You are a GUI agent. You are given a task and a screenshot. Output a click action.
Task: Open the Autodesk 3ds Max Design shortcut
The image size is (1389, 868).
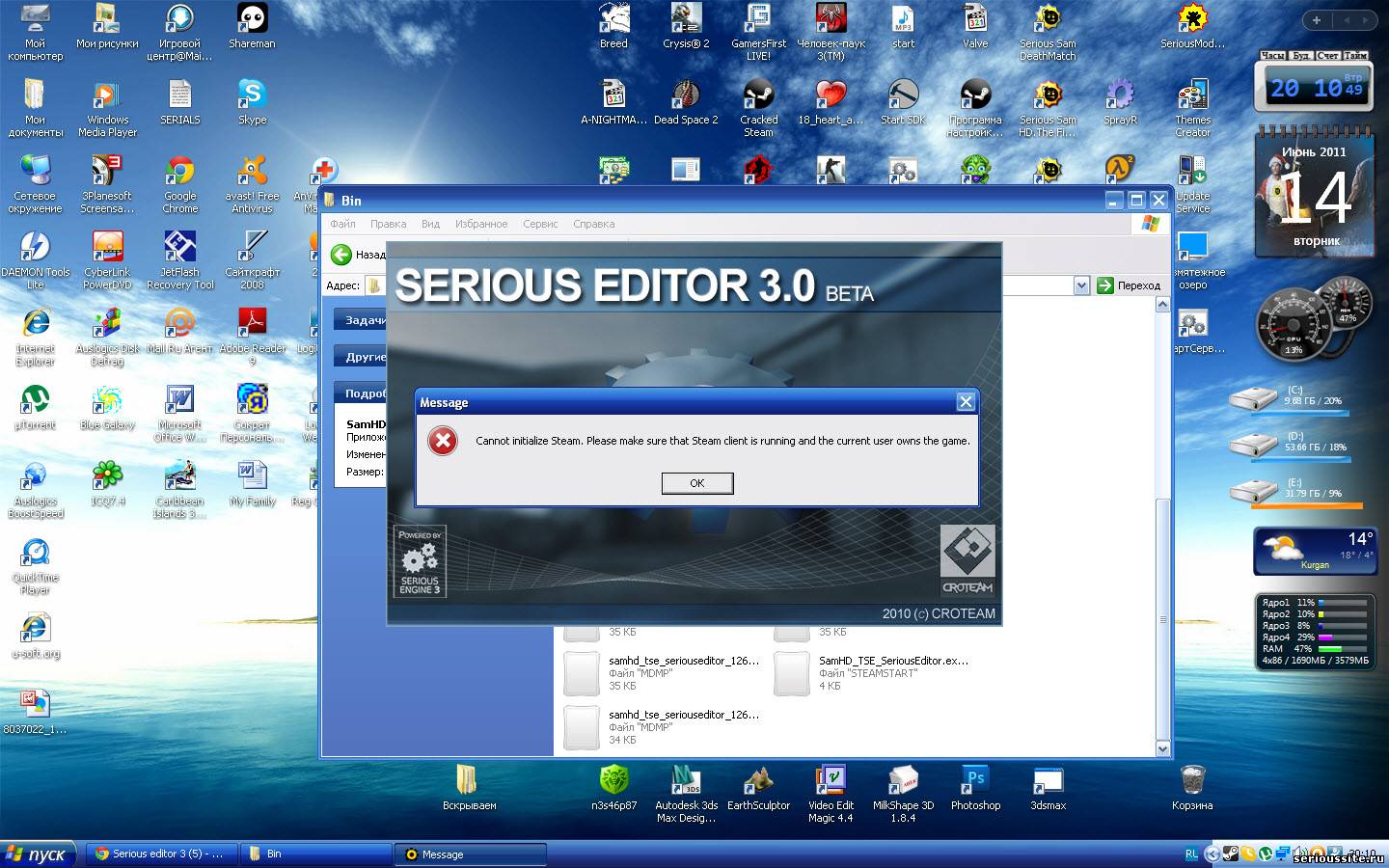(x=686, y=795)
